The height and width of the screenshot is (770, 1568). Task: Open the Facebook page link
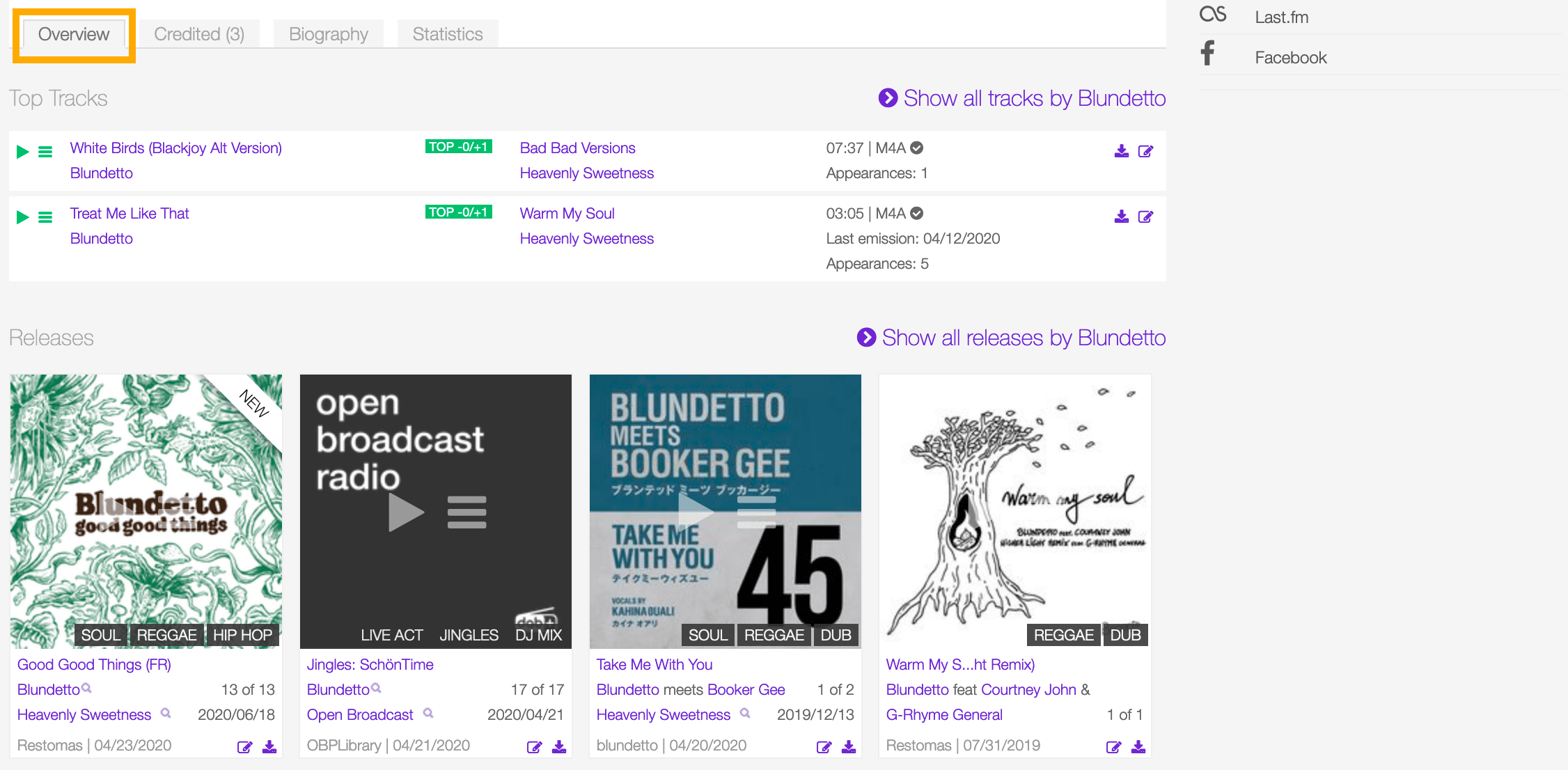(x=1291, y=58)
